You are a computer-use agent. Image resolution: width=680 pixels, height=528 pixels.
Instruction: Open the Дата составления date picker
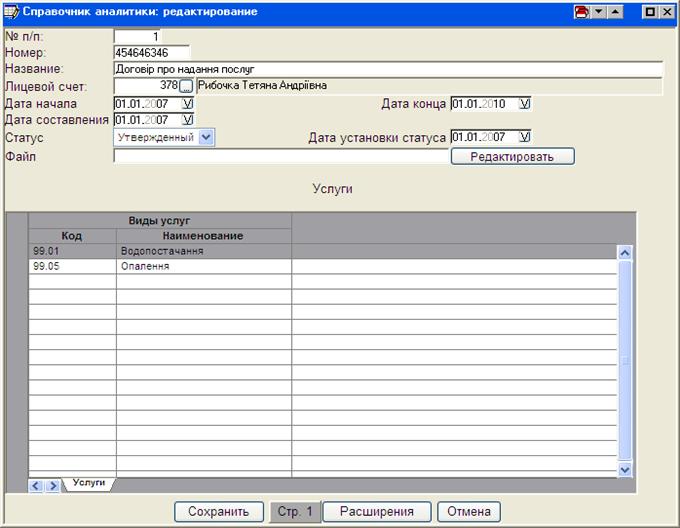coord(187,120)
